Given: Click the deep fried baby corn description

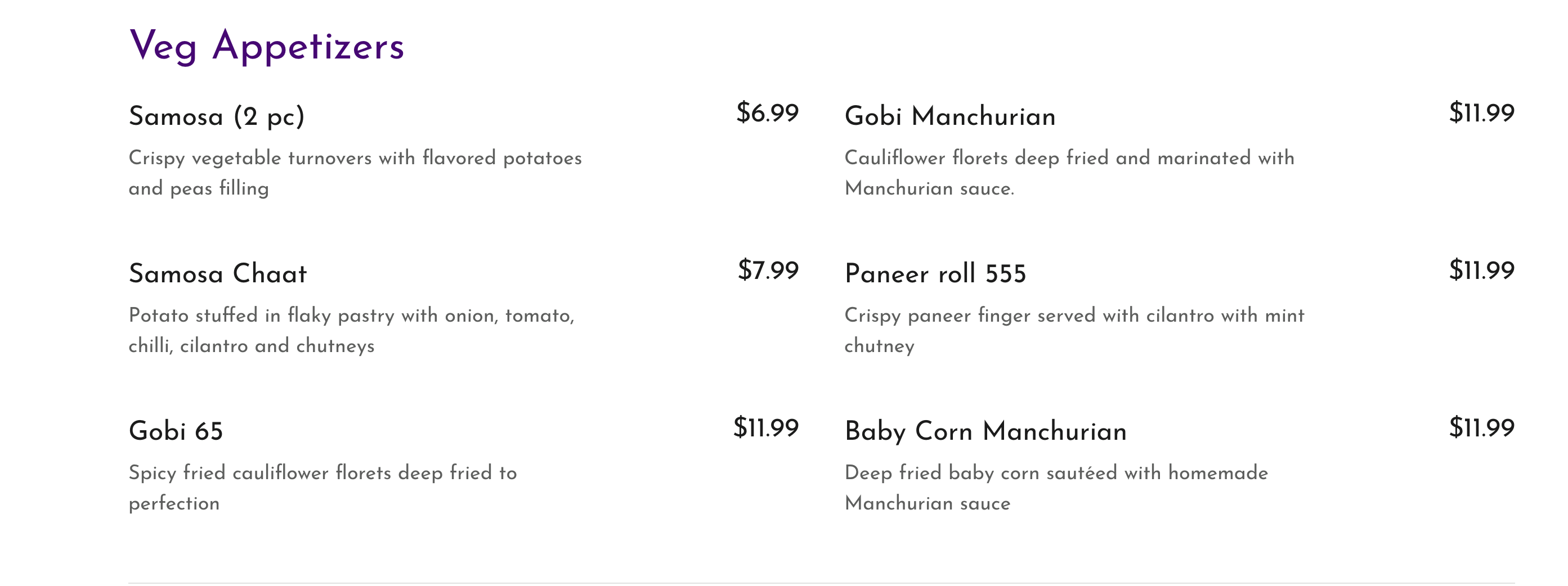Looking at the screenshot, I should 1055,488.
